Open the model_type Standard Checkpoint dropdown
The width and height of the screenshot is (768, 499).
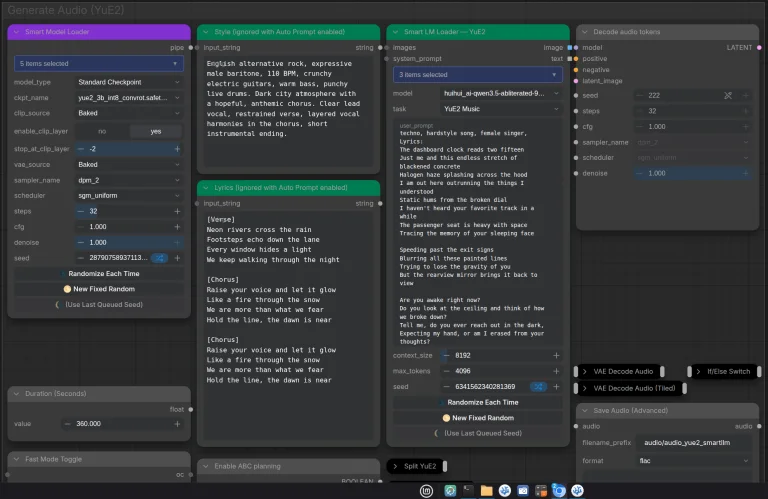pyautogui.click(x=129, y=82)
